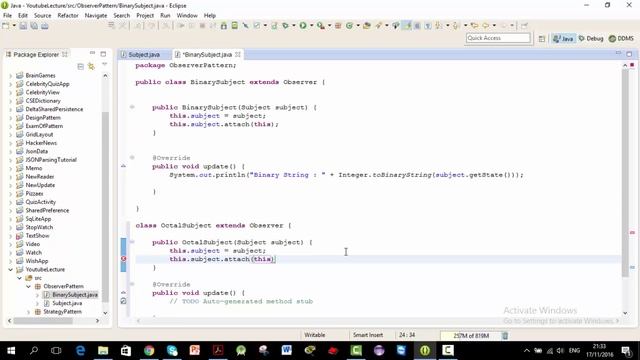
Task: Toggle Block Selection Mode toolbar button
Action: click(x=417, y=26)
